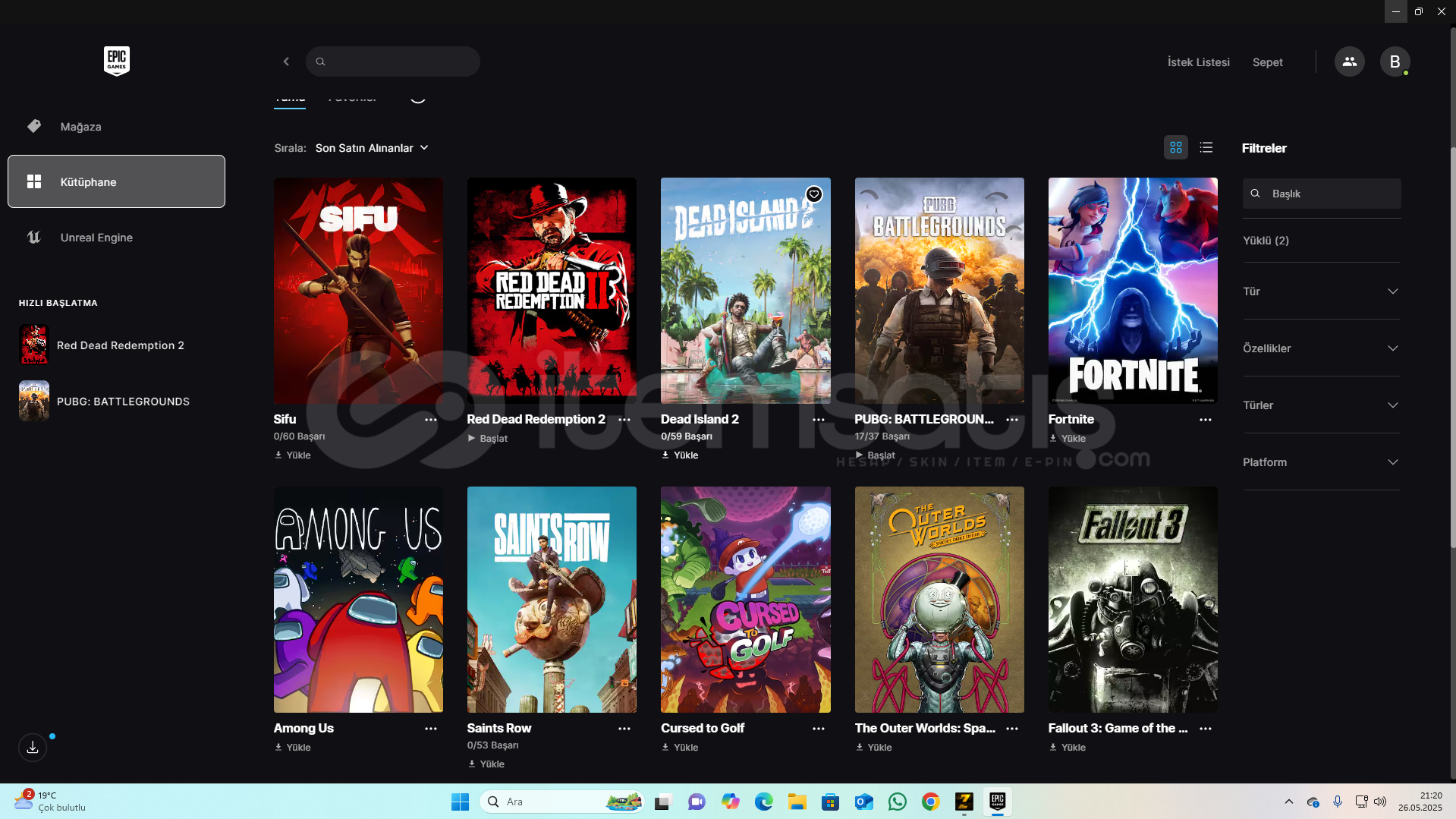Open the friends list icon
The width and height of the screenshot is (1456, 819).
(1349, 61)
